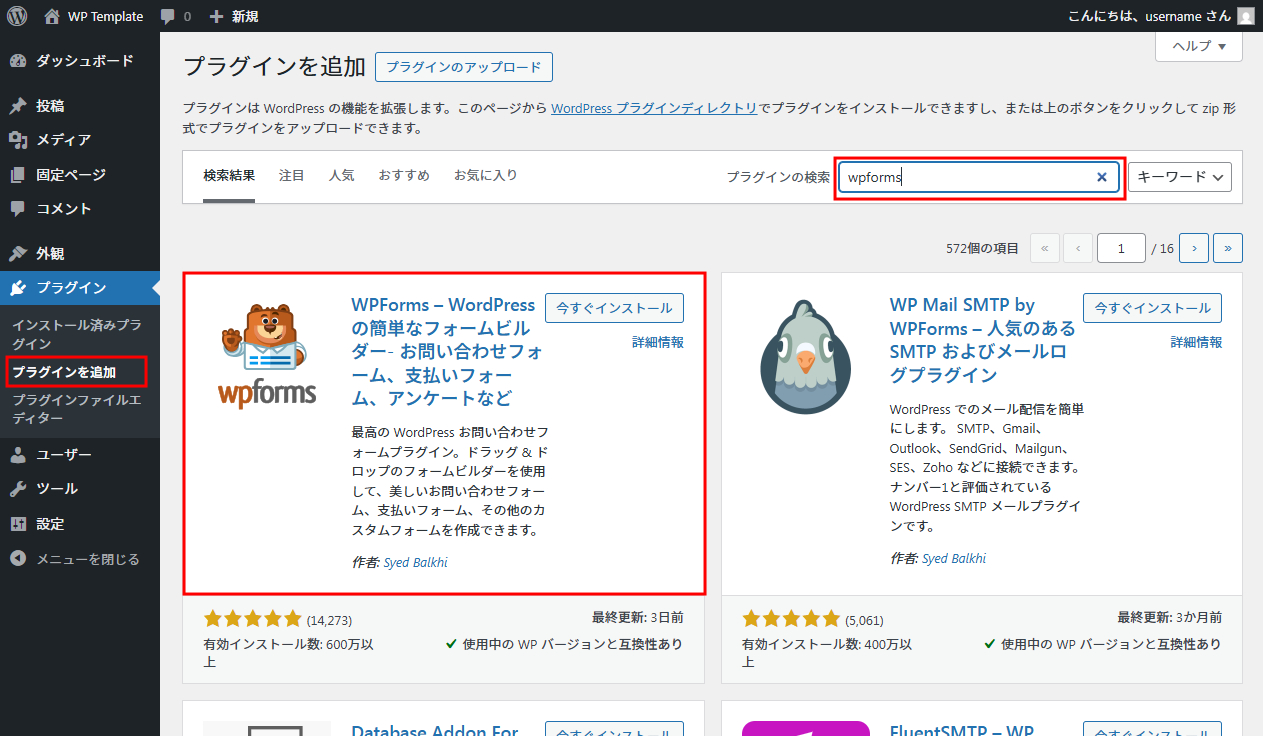Open the WordPress logo menu
This screenshot has width=1263, height=736.
pyautogui.click(x=17, y=16)
